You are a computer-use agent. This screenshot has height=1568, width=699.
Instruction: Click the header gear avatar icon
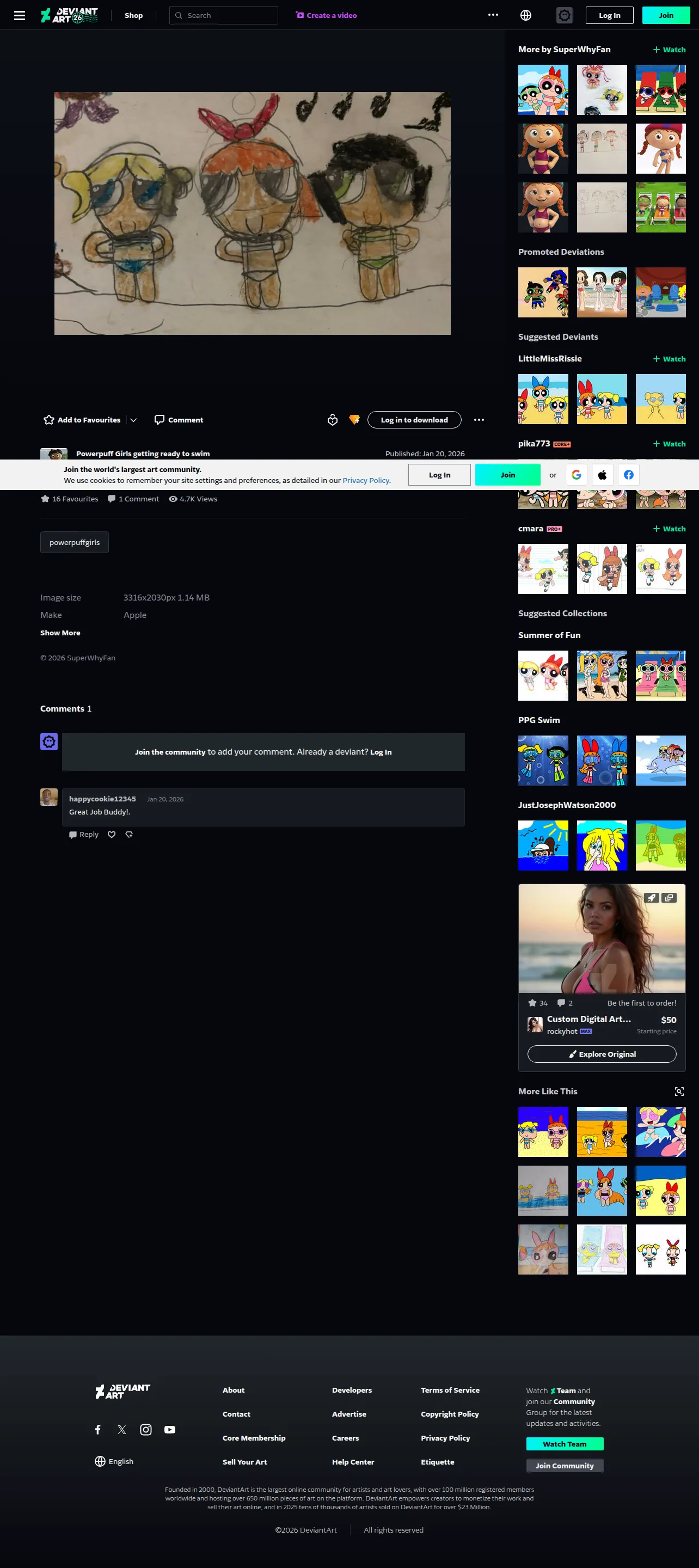click(565, 15)
